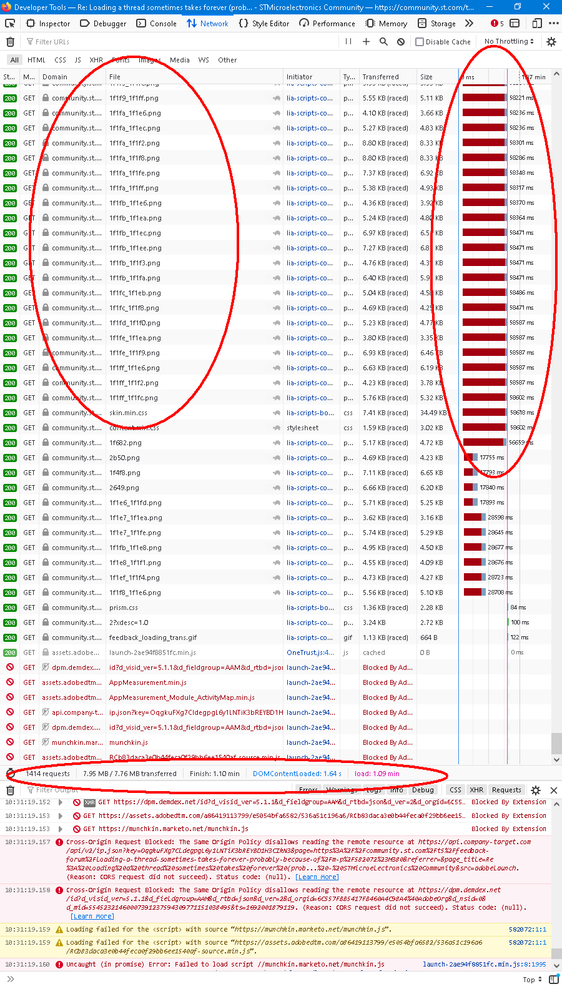Viewport: 562px width, 999px height.
Task: Open network settings gear icon
Action: tap(551, 41)
